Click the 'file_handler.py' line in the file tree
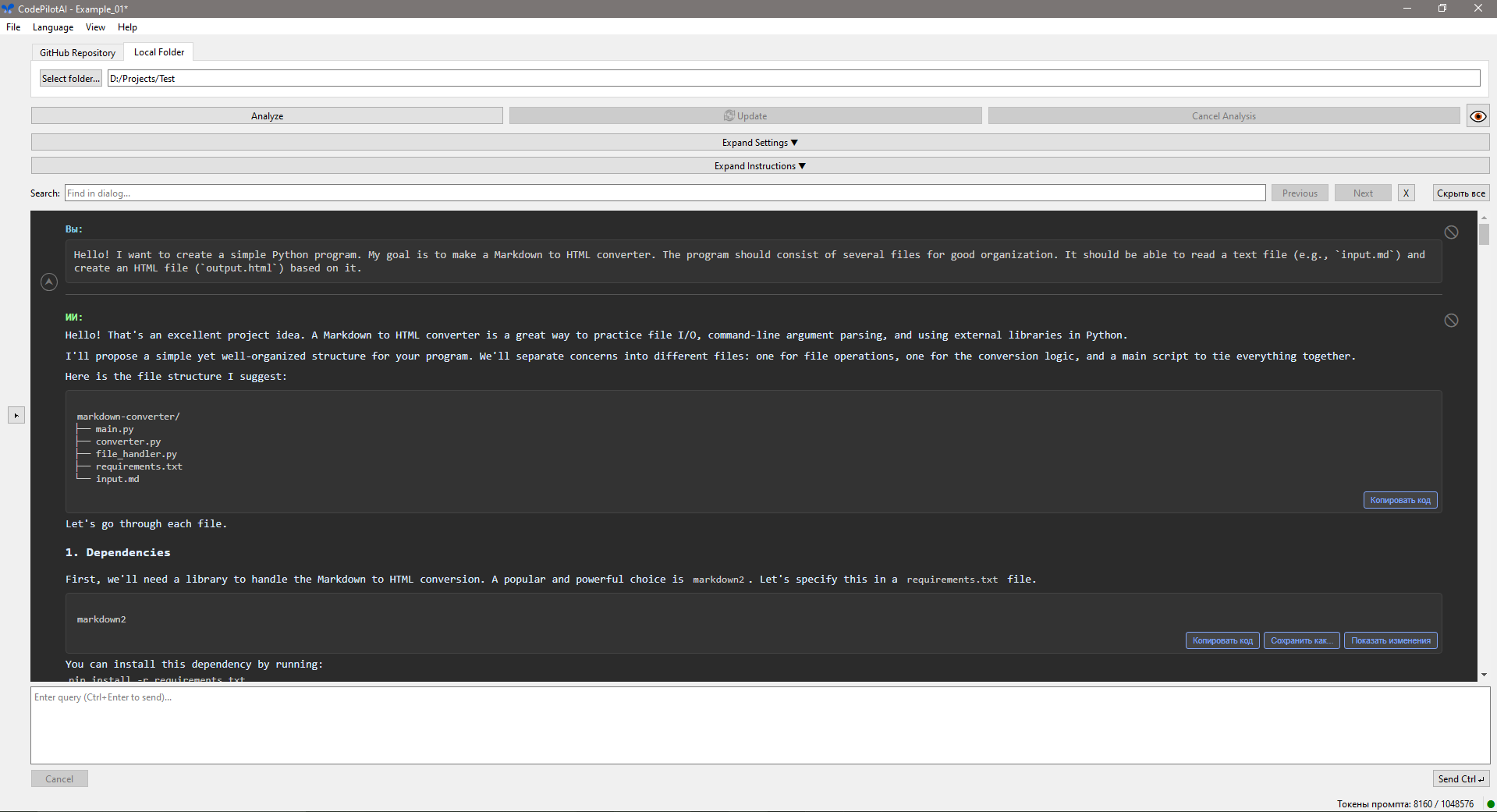Viewport: 1497px width, 812px height. [137, 454]
